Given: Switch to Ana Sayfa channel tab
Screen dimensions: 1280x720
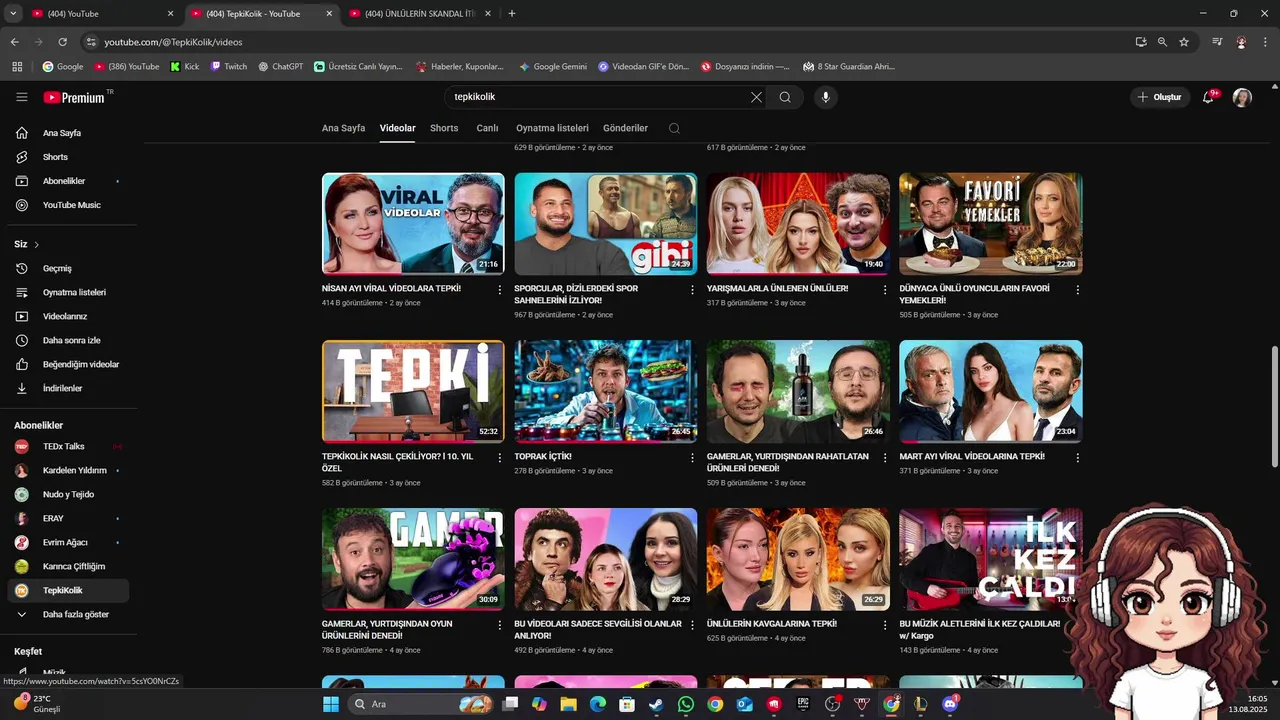Looking at the screenshot, I should [x=343, y=128].
